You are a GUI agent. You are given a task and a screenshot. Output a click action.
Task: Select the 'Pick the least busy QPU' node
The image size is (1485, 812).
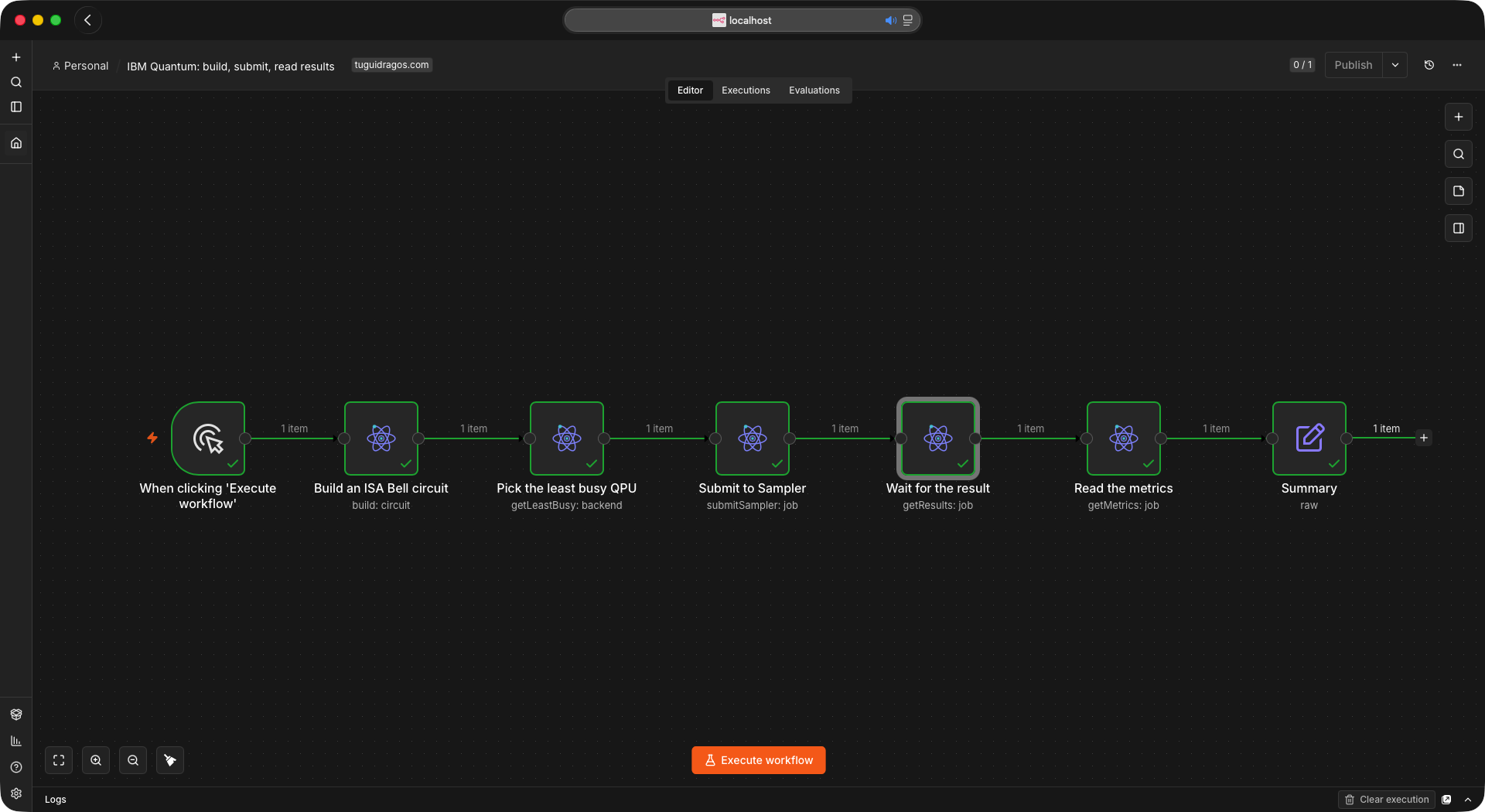coord(567,438)
